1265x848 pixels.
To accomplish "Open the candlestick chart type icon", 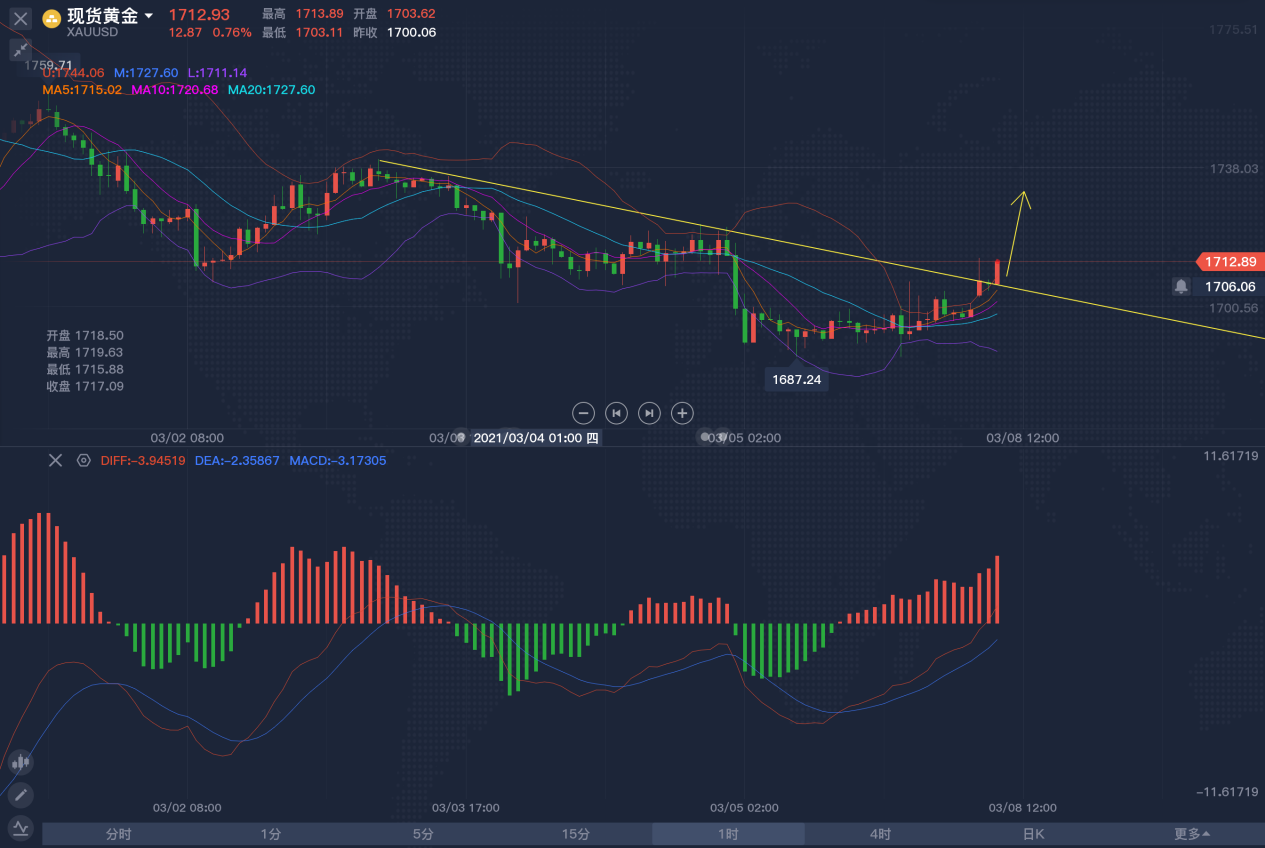I will (x=20, y=763).
